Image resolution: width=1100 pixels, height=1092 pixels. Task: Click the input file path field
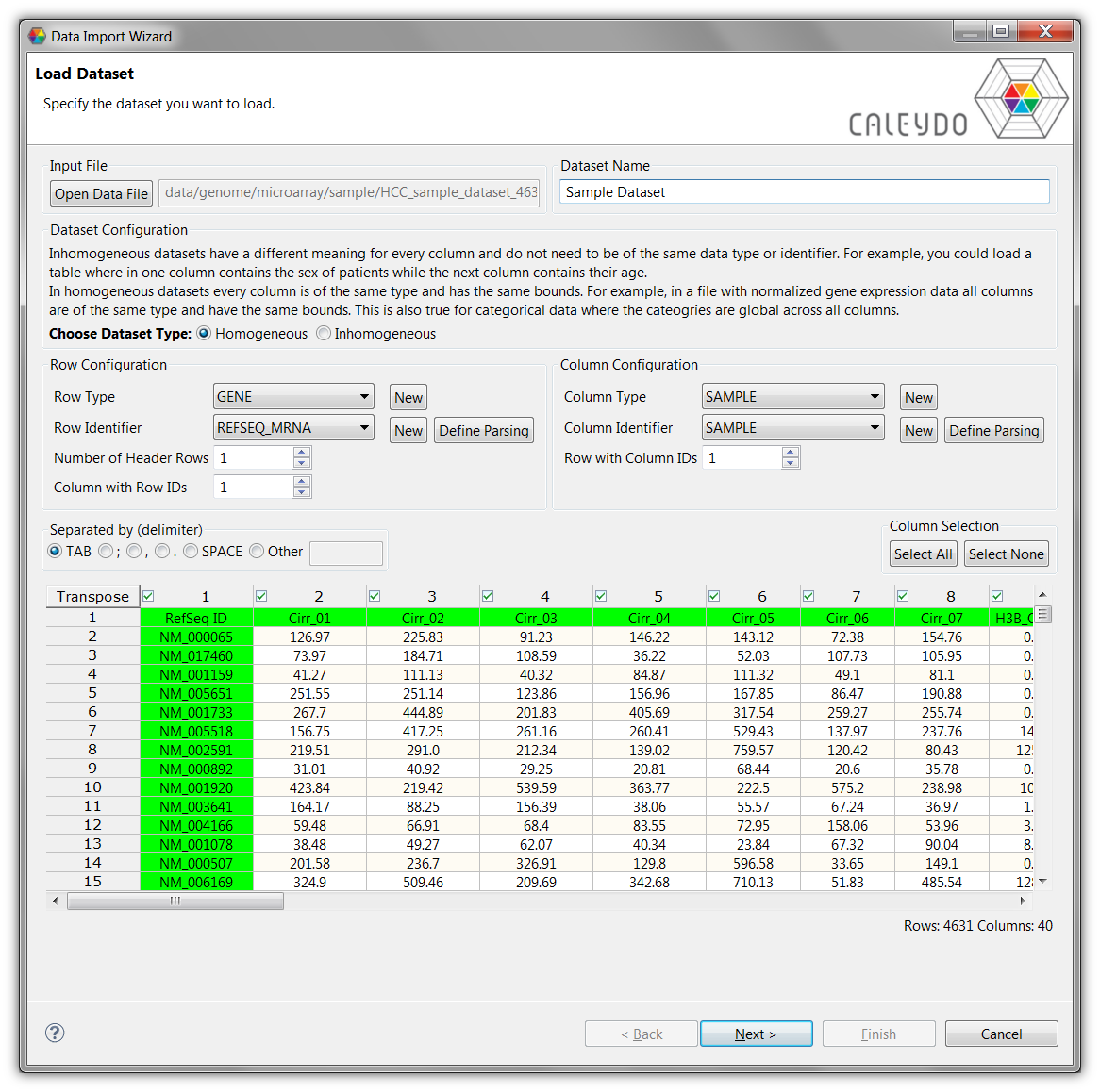pyautogui.click(x=351, y=193)
